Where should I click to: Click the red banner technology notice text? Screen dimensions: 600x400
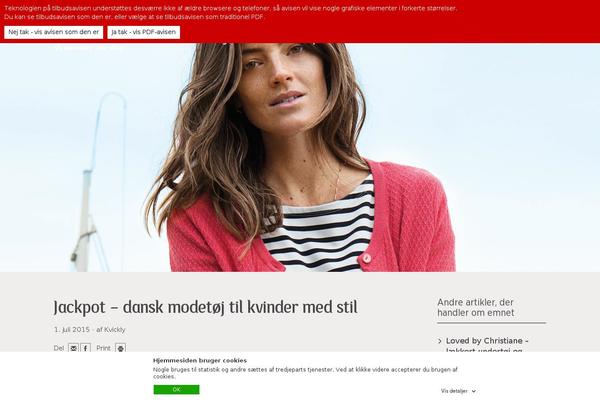[230, 12]
